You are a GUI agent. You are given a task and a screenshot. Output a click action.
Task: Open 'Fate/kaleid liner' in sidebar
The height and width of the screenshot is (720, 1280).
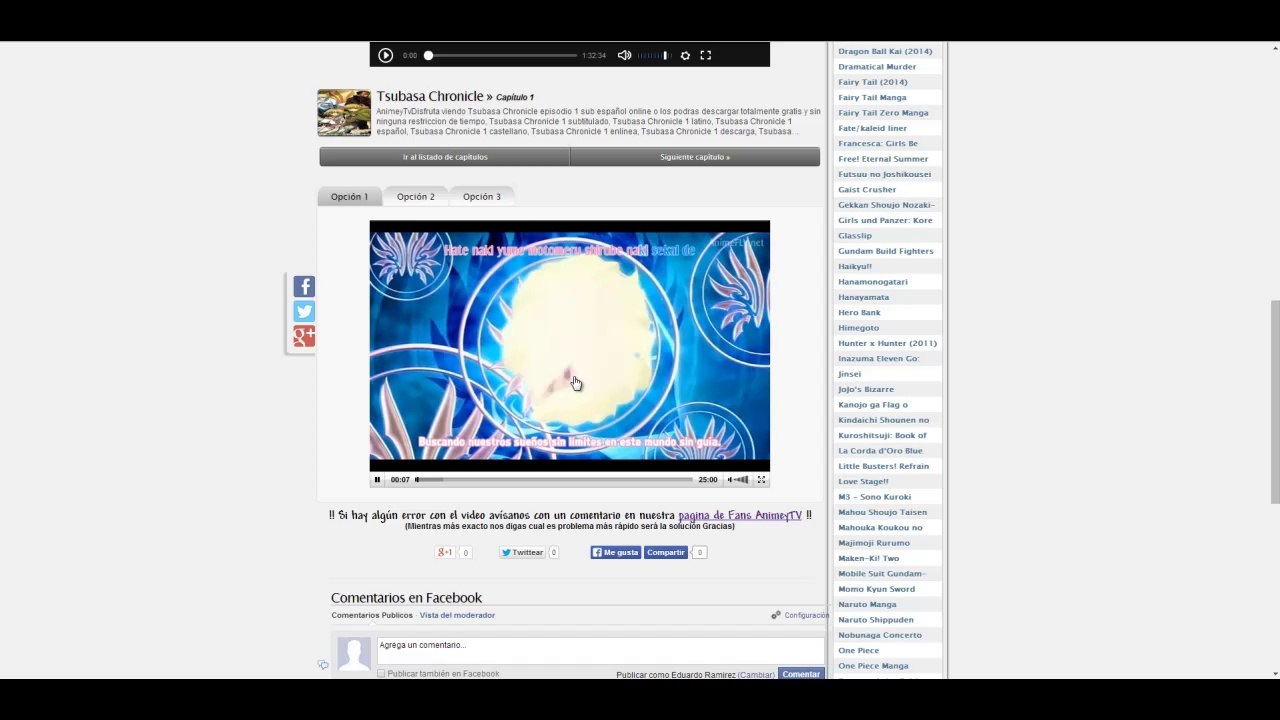[x=872, y=128]
